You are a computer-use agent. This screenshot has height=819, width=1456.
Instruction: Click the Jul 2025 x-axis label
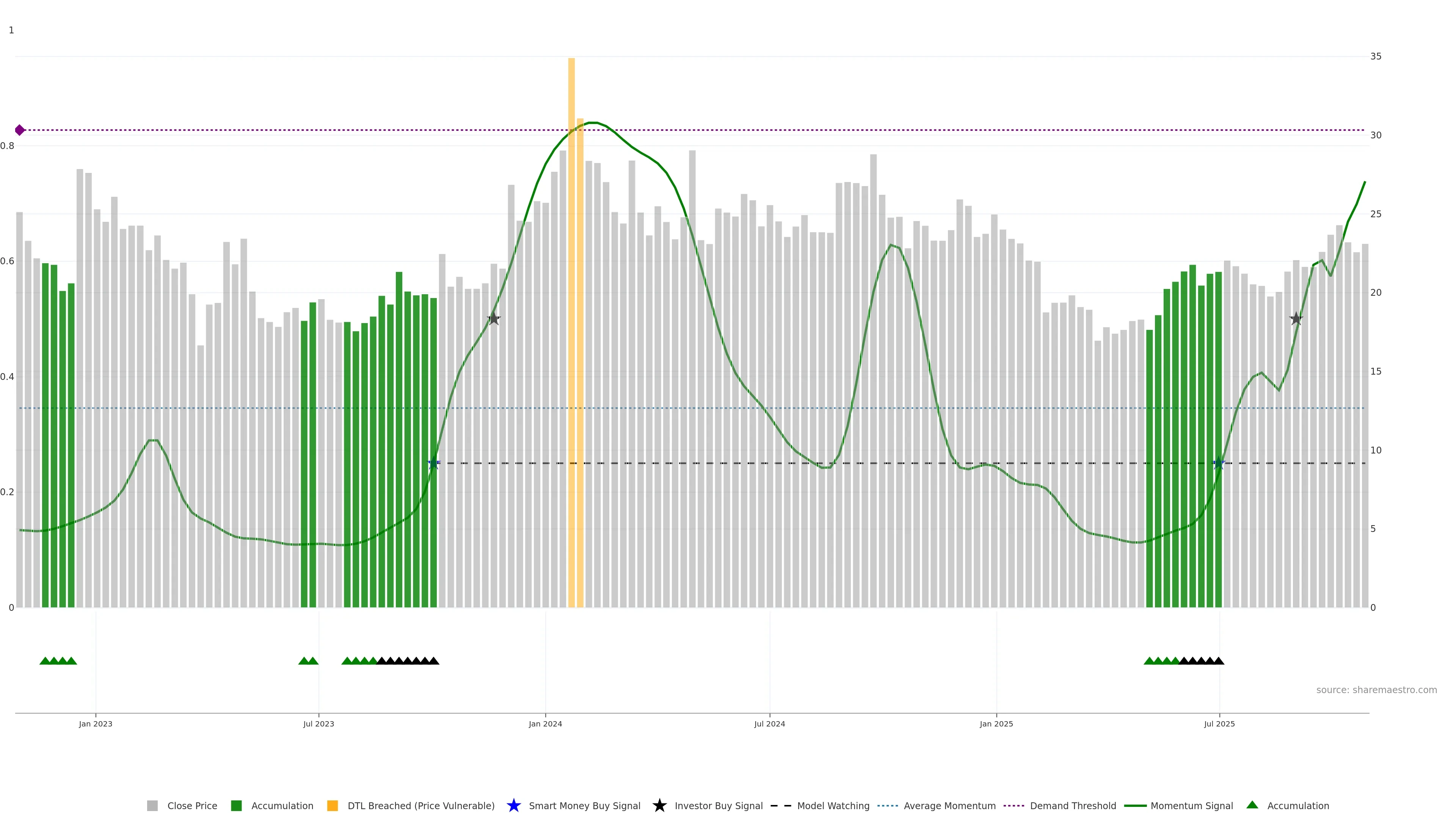point(1219,724)
